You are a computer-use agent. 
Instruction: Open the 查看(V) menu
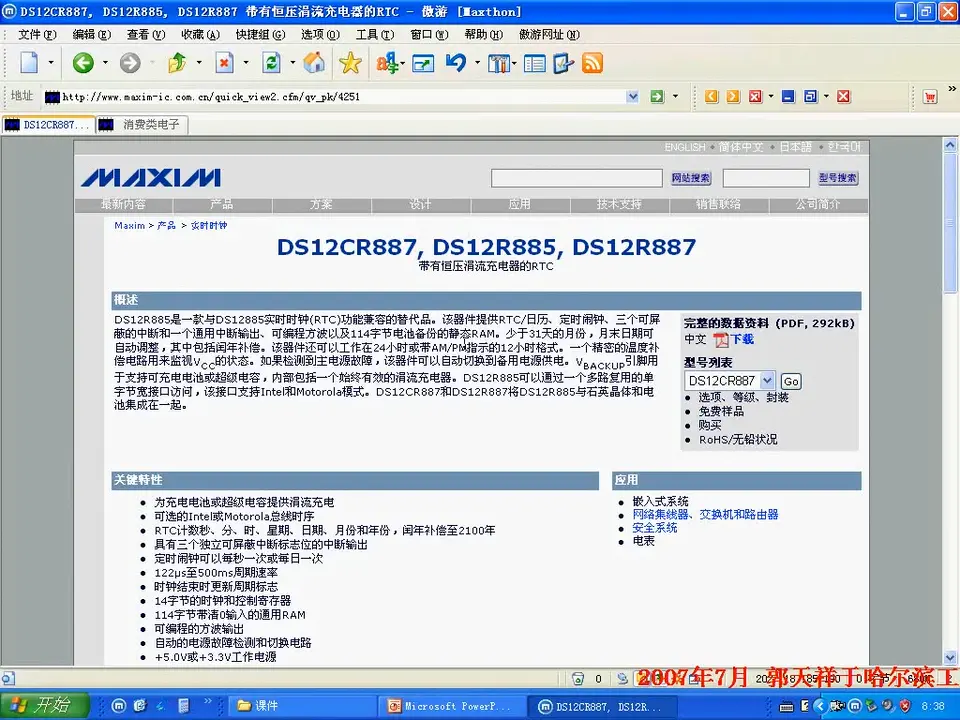click(146, 34)
